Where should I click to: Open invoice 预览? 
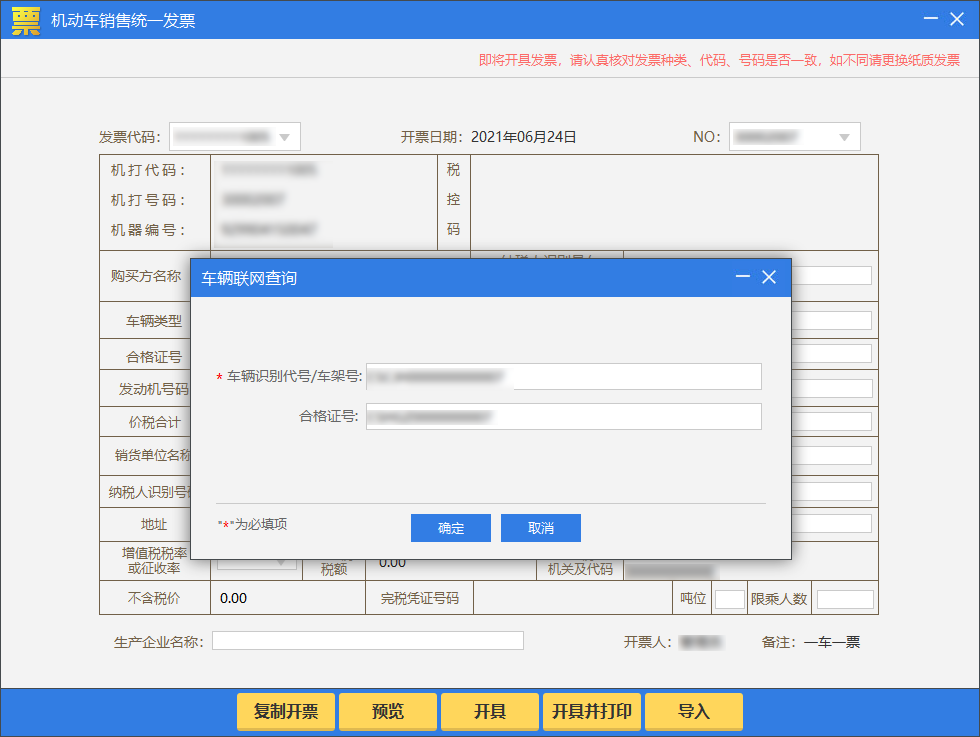point(388,712)
